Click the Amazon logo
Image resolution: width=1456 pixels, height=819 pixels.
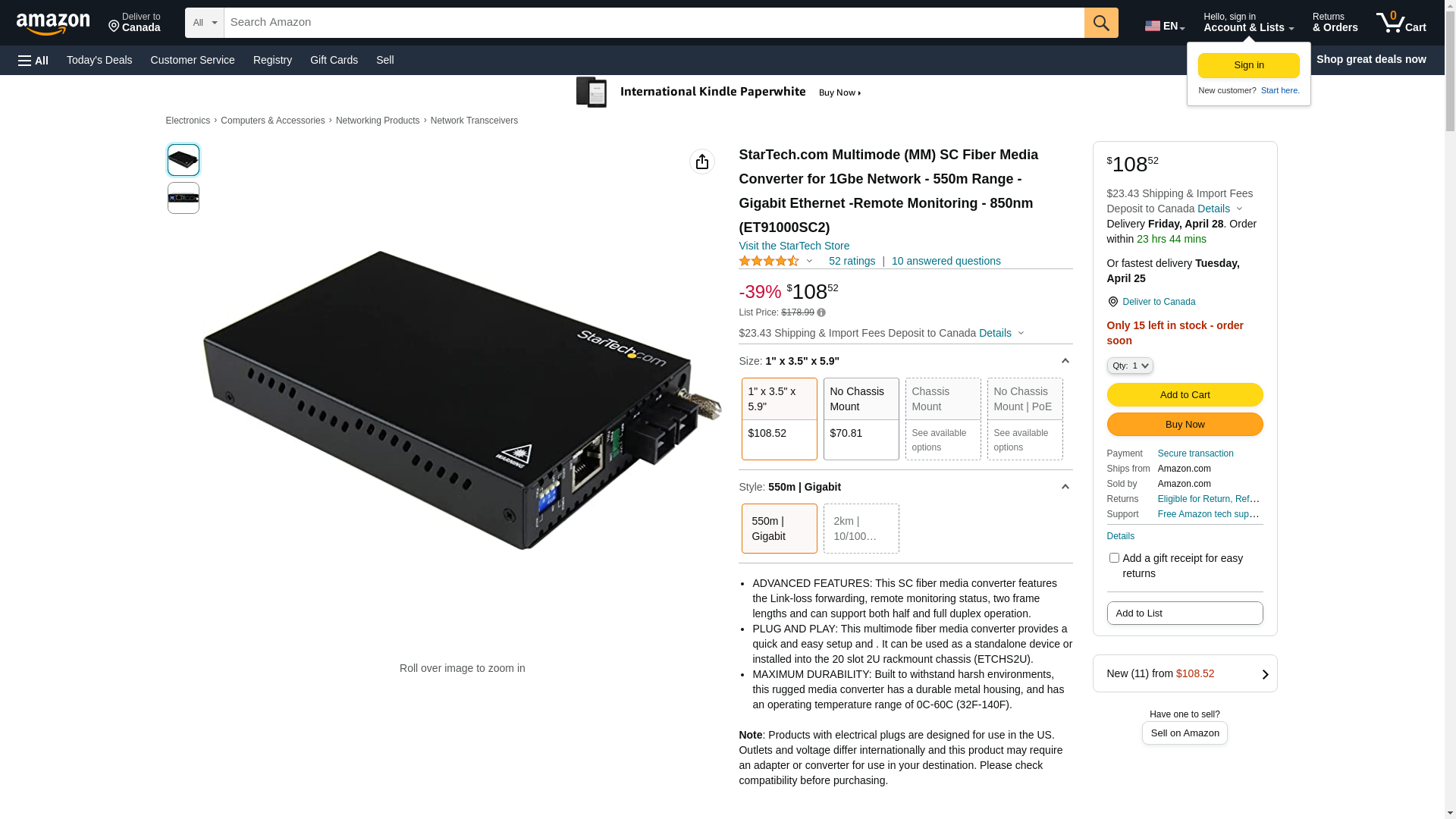53,24
